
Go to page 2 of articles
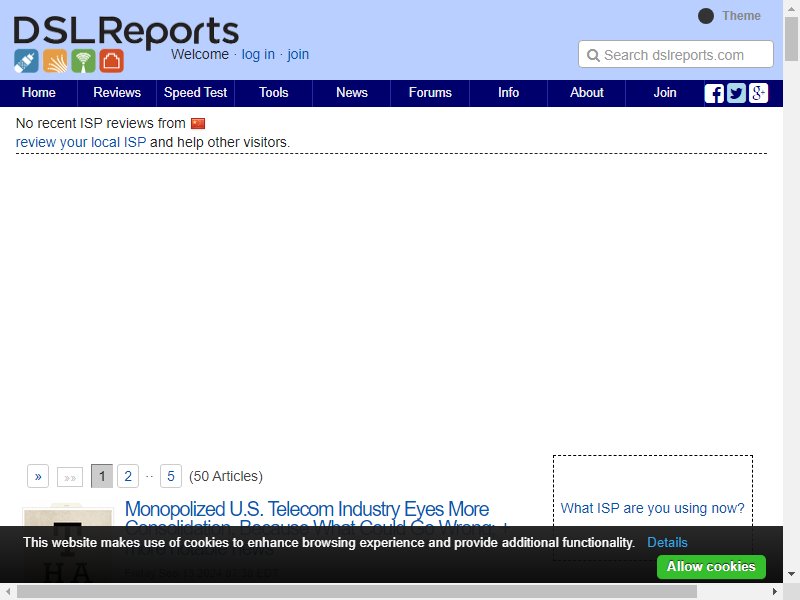pyautogui.click(x=128, y=477)
